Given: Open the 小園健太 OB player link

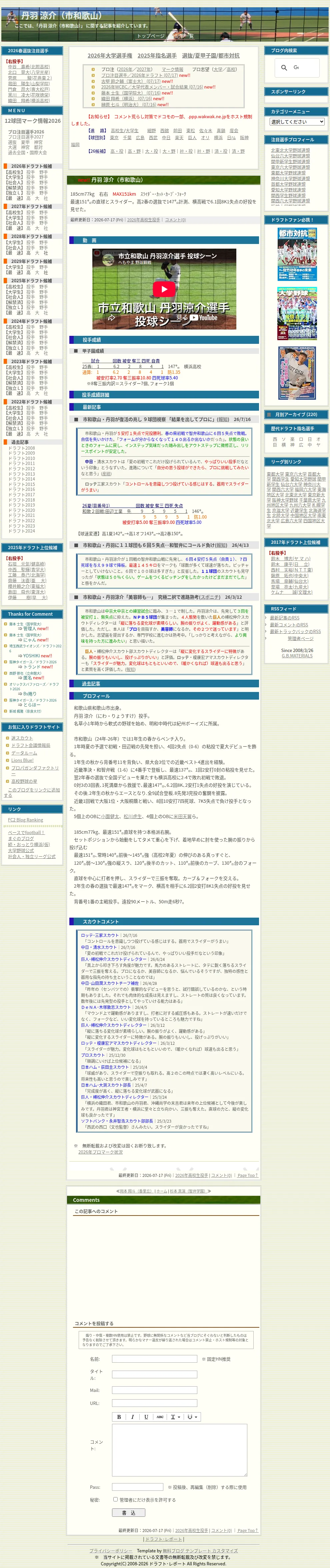Looking at the screenshot, I should 110,816.
